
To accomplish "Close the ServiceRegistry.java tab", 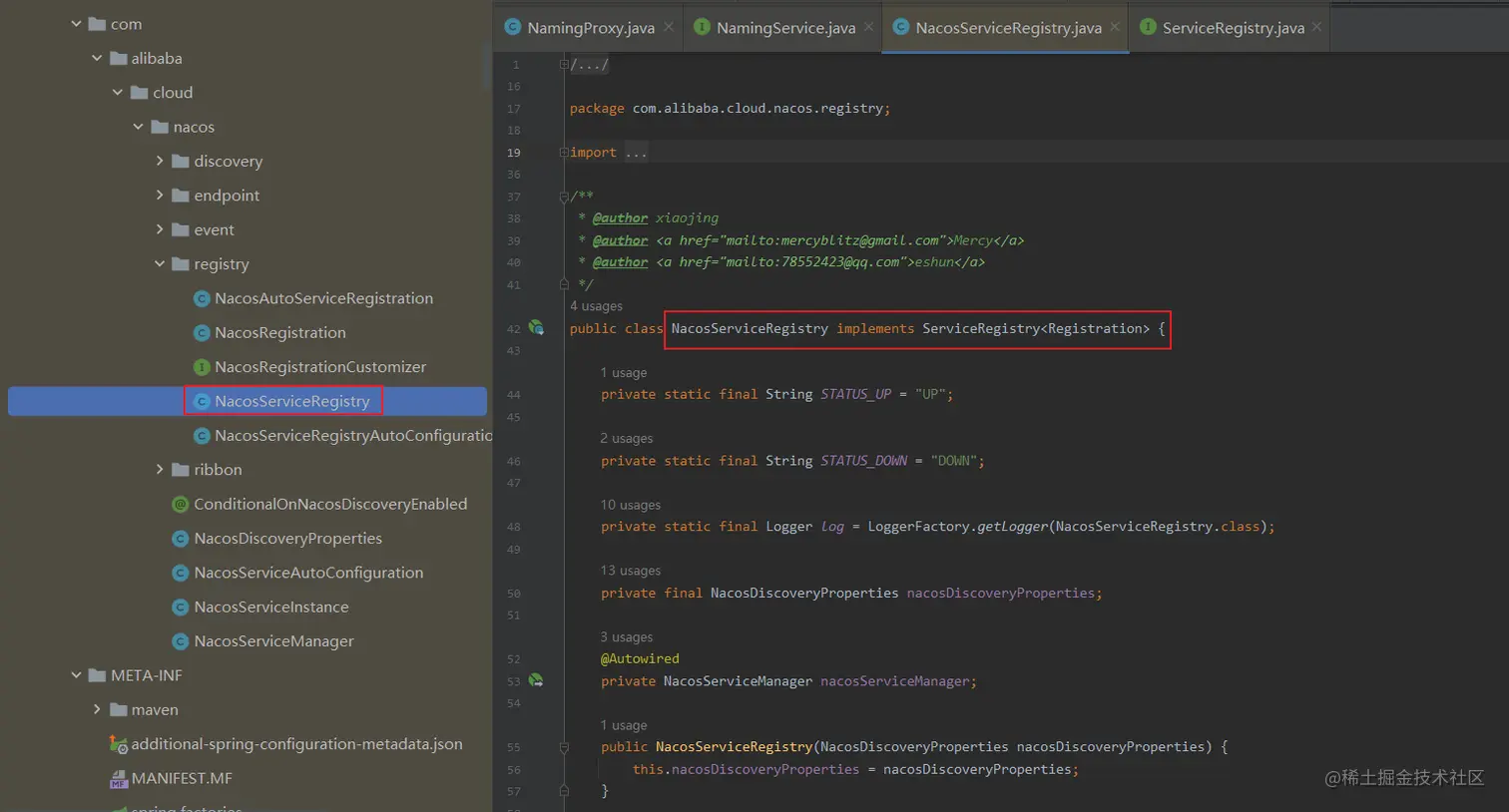I will (x=1317, y=27).
